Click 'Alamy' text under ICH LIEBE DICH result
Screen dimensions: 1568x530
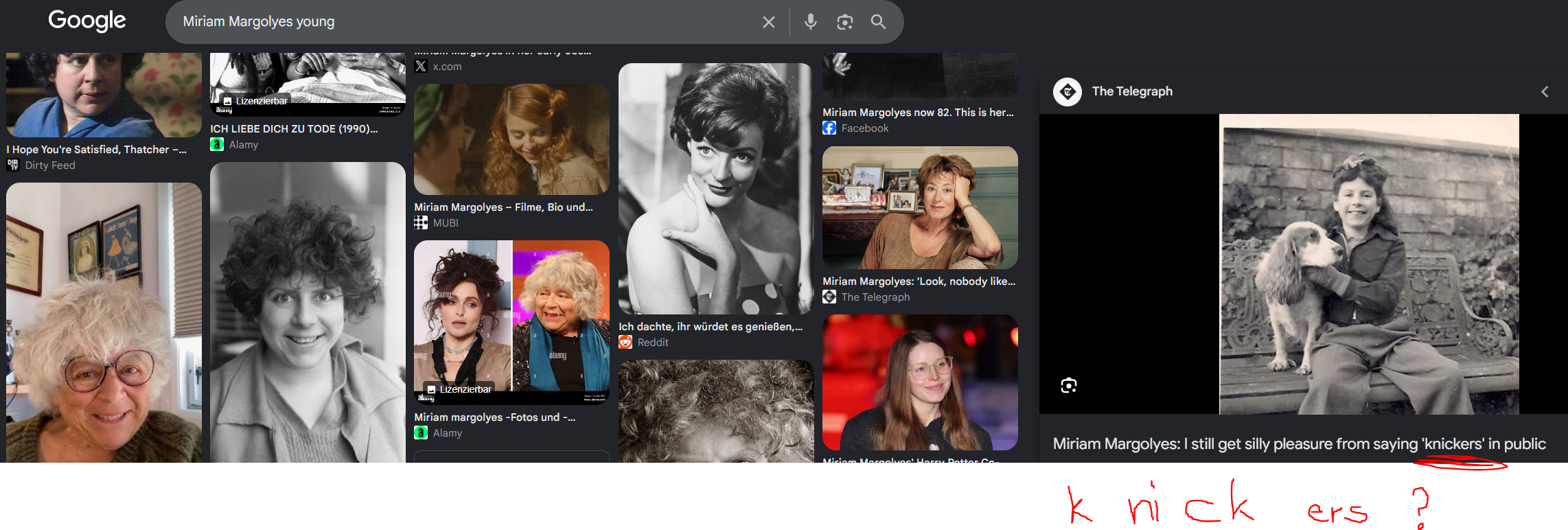[244, 145]
